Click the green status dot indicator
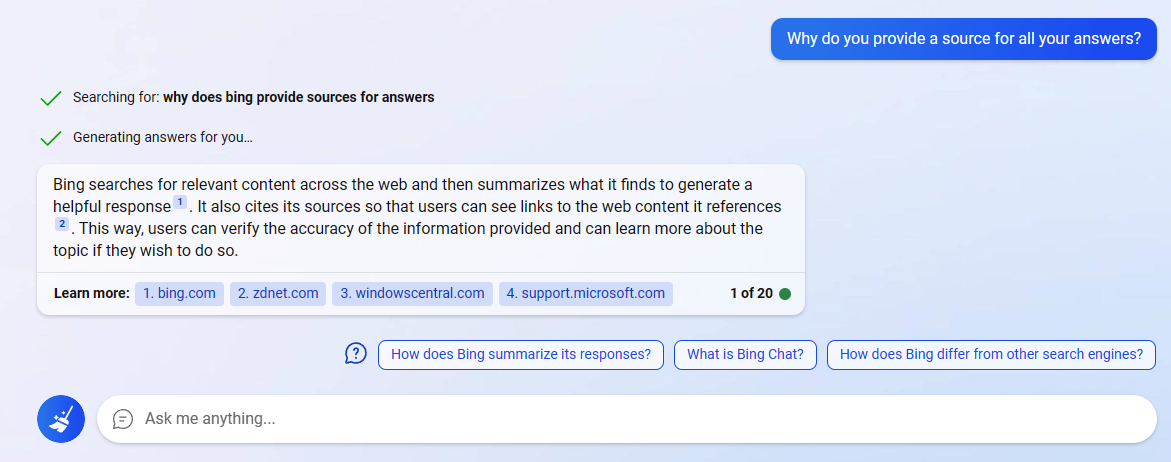Viewport: 1171px width, 462px height. point(785,294)
